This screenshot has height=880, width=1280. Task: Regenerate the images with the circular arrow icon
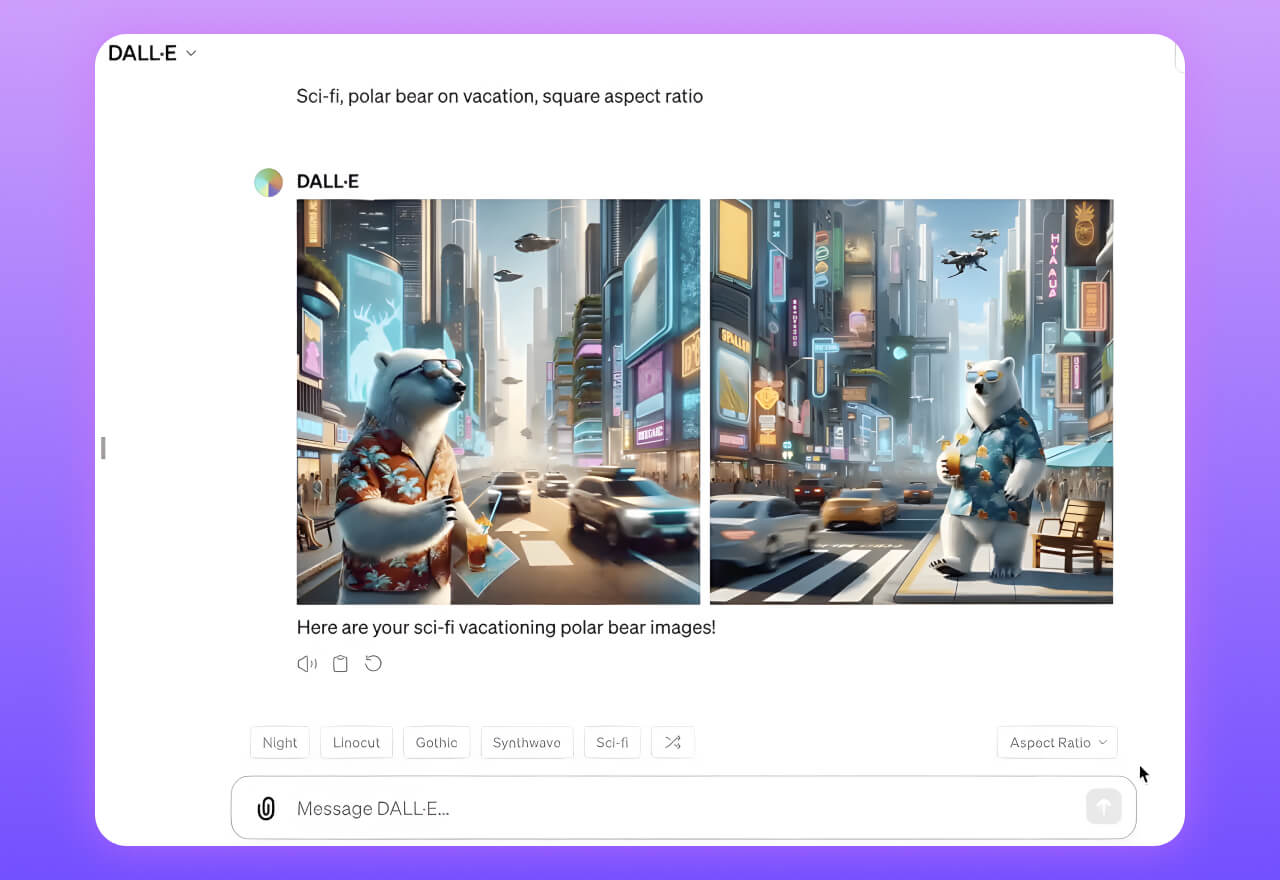coord(373,663)
